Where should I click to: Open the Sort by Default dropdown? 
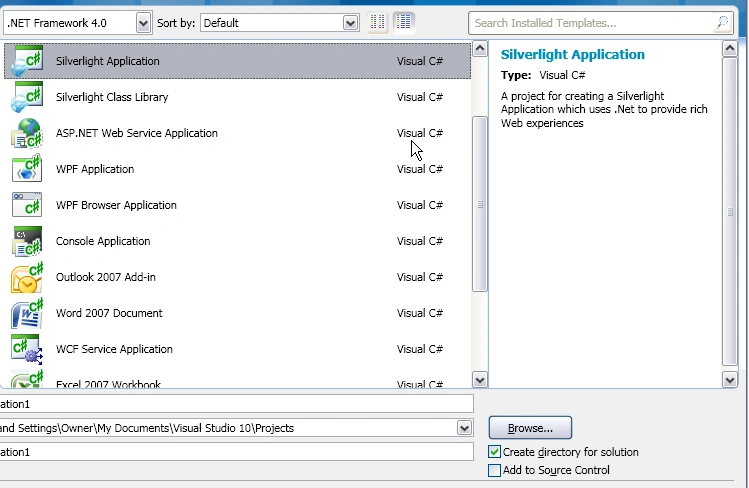[x=350, y=23]
